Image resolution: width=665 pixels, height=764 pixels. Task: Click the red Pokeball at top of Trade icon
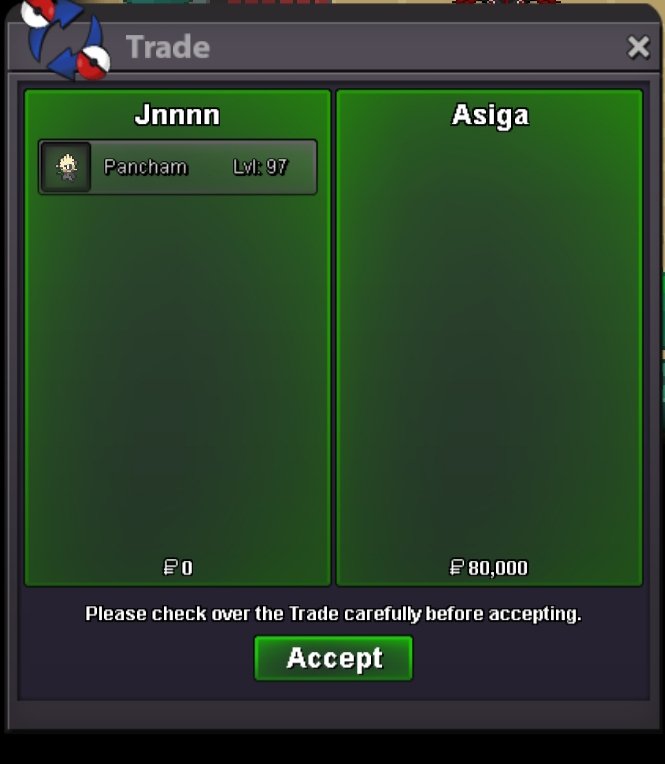click(x=38, y=11)
